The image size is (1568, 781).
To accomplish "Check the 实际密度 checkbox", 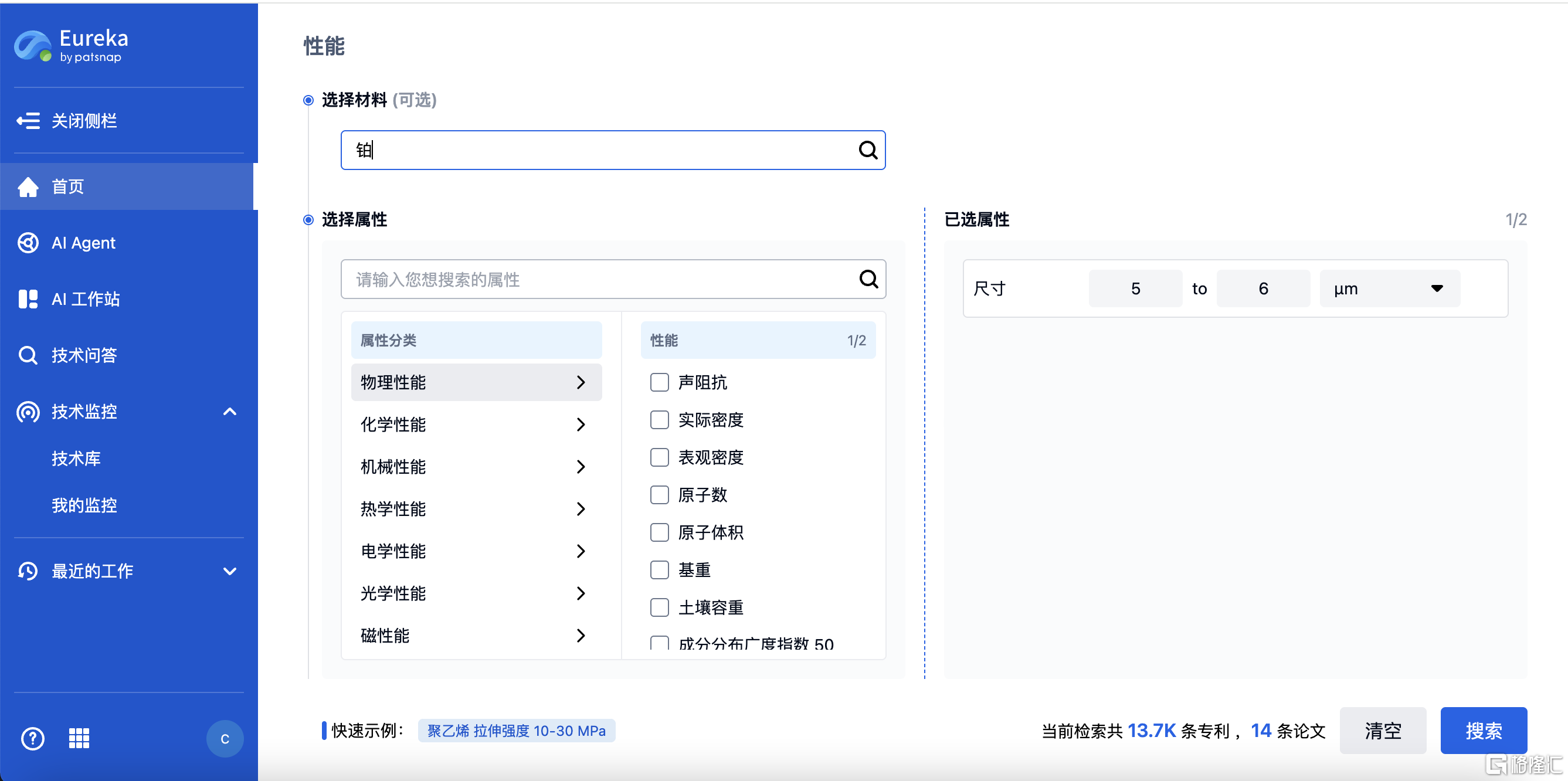I will [x=659, y=420].
